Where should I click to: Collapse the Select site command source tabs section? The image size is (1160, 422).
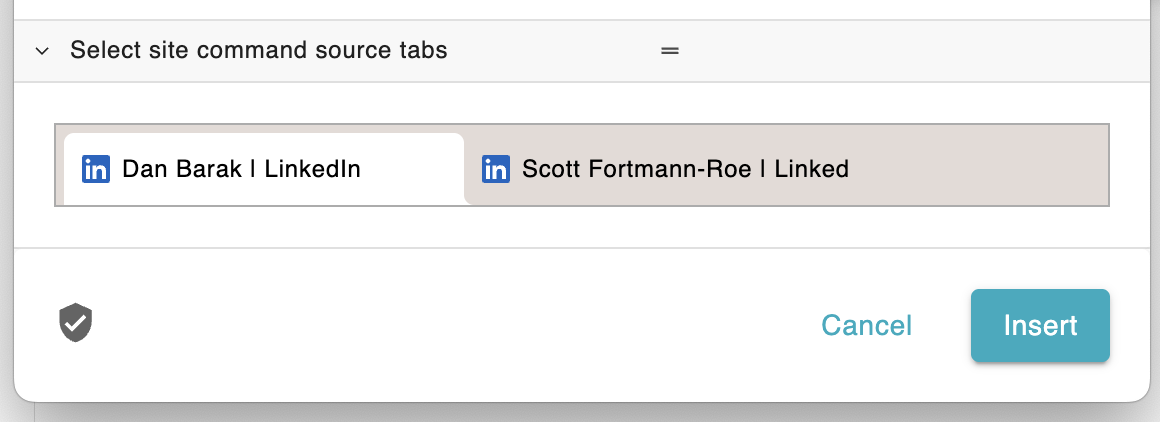click(42, 50)
